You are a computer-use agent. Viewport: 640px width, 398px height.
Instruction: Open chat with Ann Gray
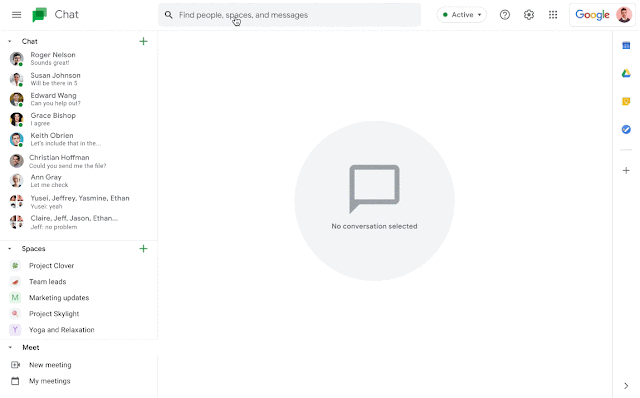click(x=79, y=181)
